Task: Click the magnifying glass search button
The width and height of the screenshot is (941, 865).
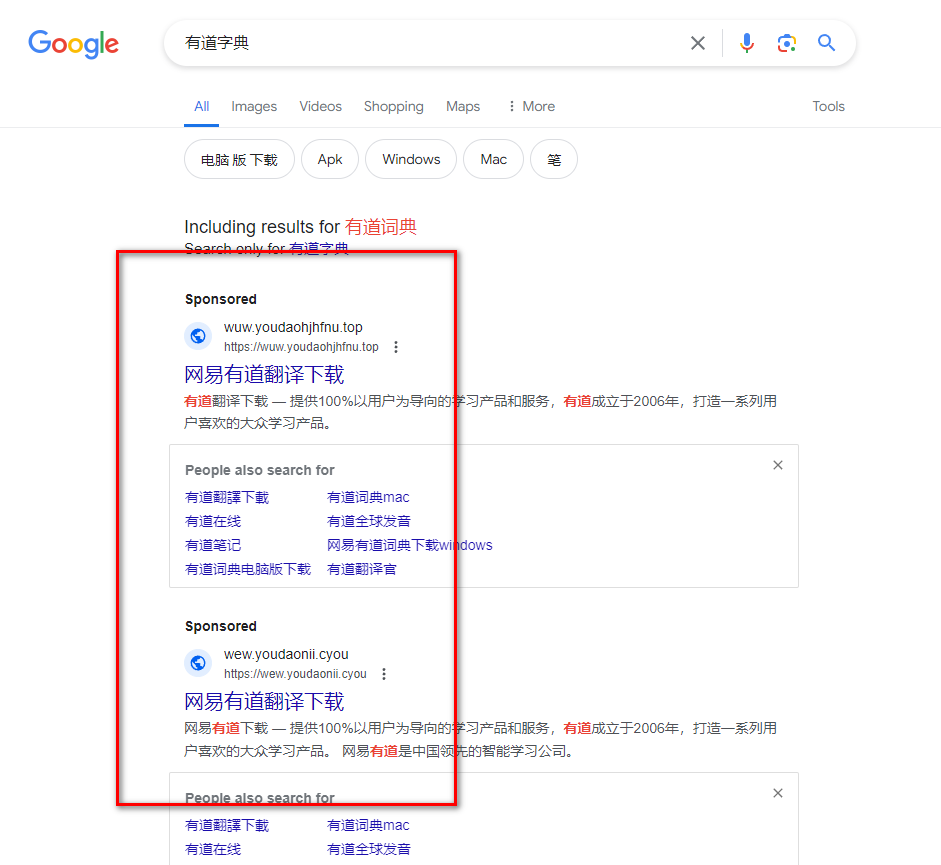Action: click(826, 43)
